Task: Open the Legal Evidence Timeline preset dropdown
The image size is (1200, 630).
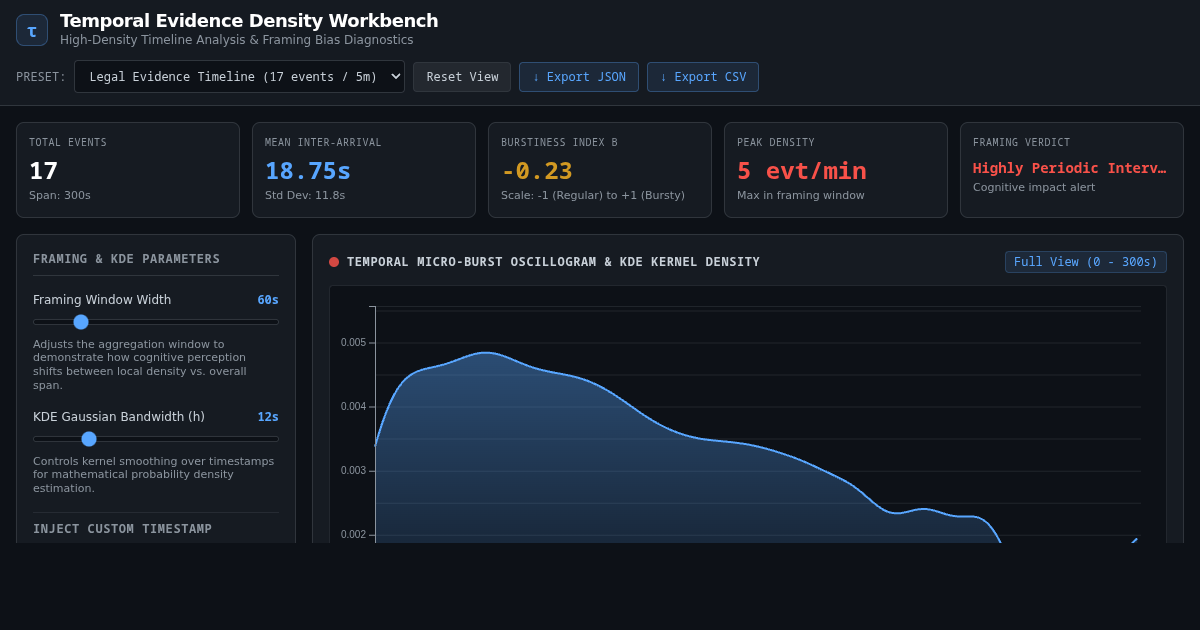Action: pyautogui.click(x=239, y=77)
